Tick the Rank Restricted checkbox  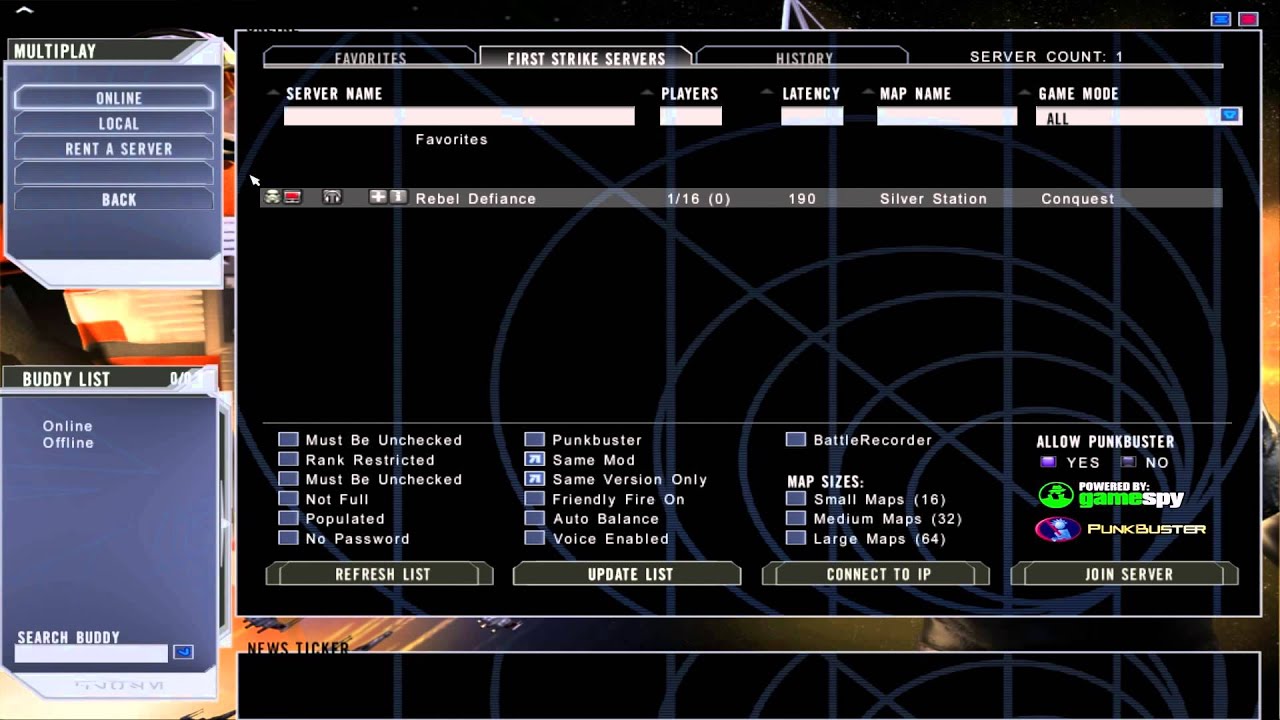click(288, 460)
